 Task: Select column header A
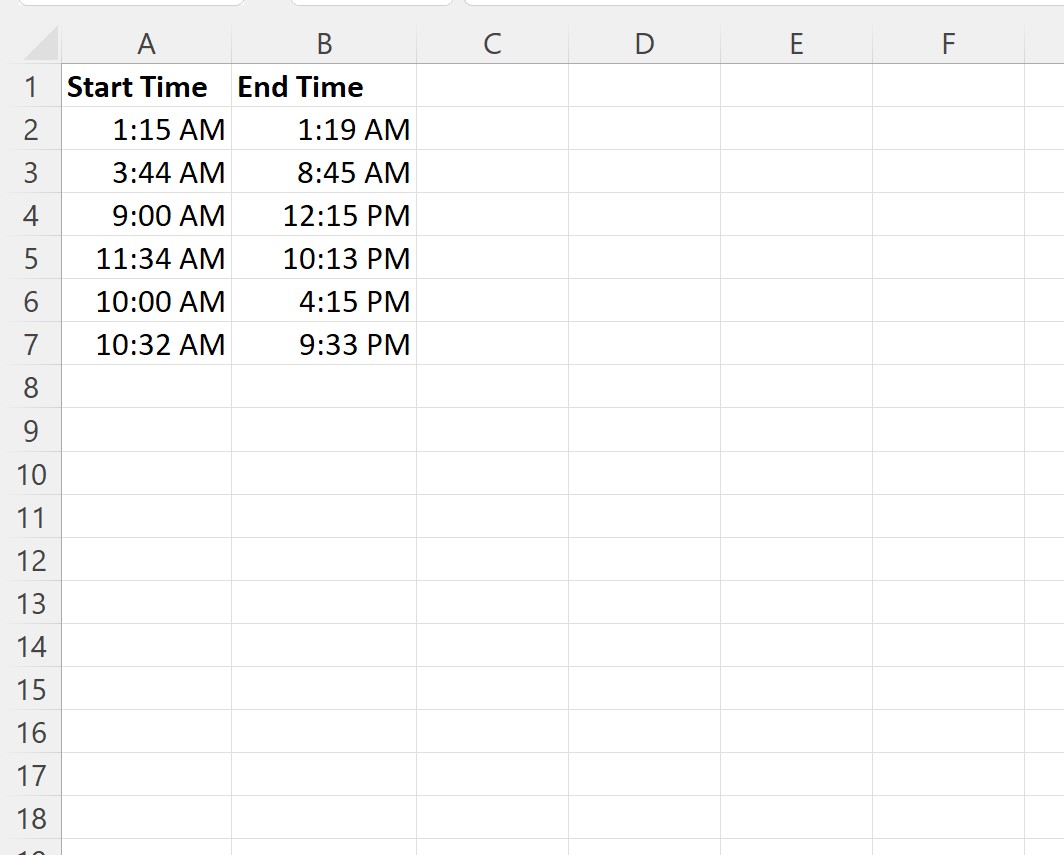click(x=147, y=44)
